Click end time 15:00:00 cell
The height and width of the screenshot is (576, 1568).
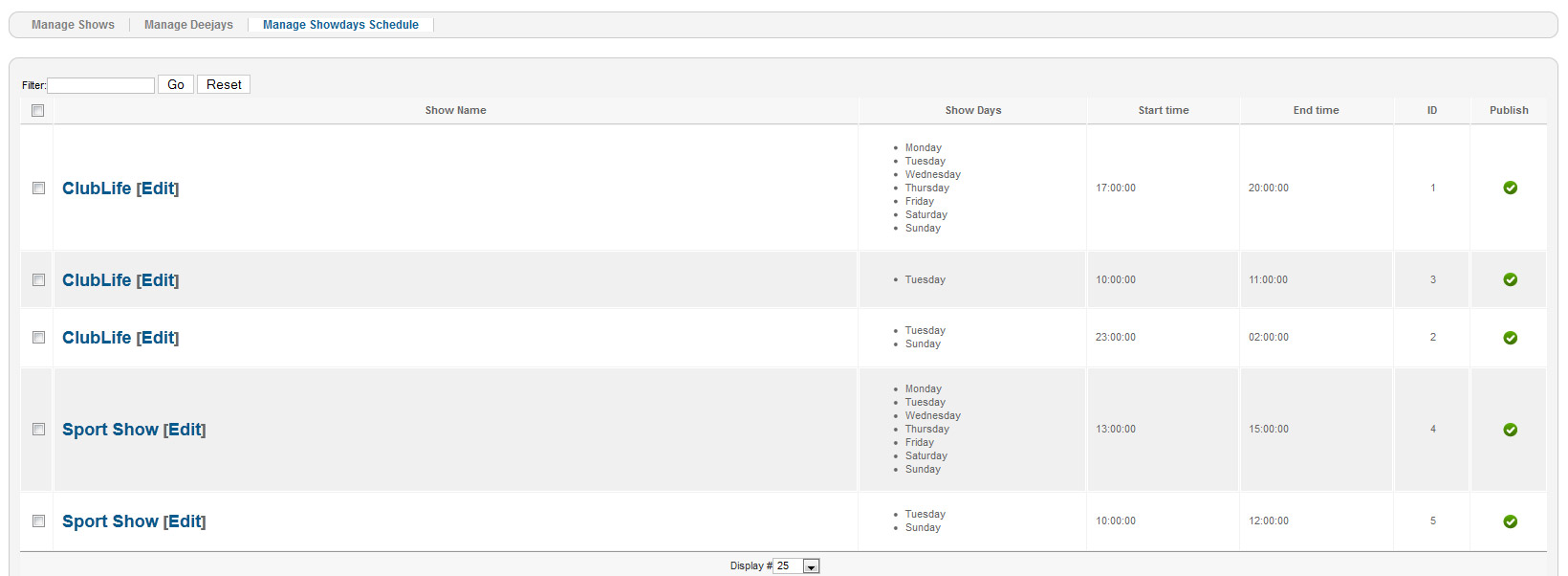[1269, 430]
